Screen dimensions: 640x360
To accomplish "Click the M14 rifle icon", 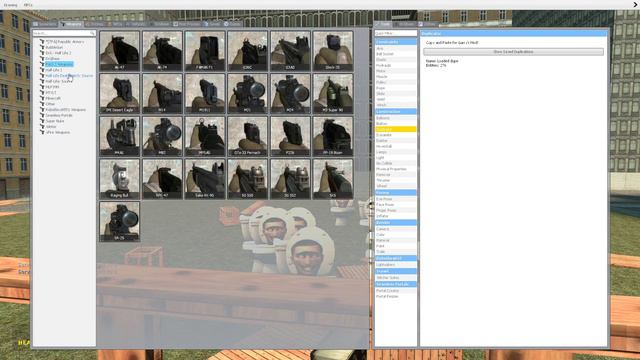I will (x=162, y=93).
